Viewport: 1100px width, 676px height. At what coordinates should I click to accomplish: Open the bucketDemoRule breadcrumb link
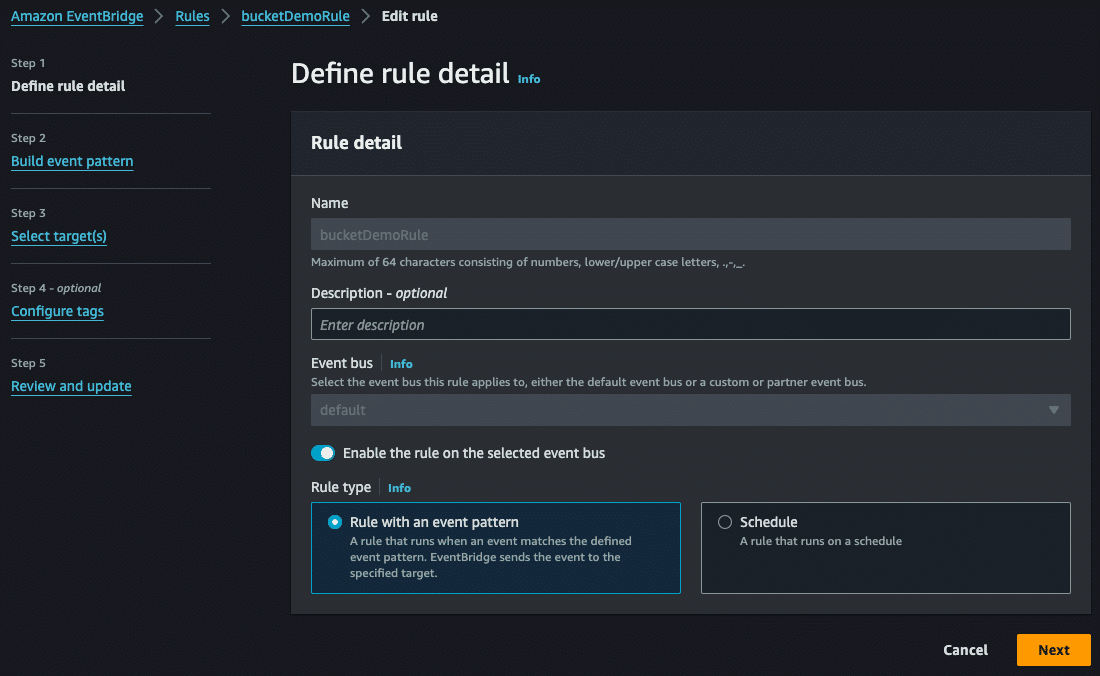coord(295,16)
